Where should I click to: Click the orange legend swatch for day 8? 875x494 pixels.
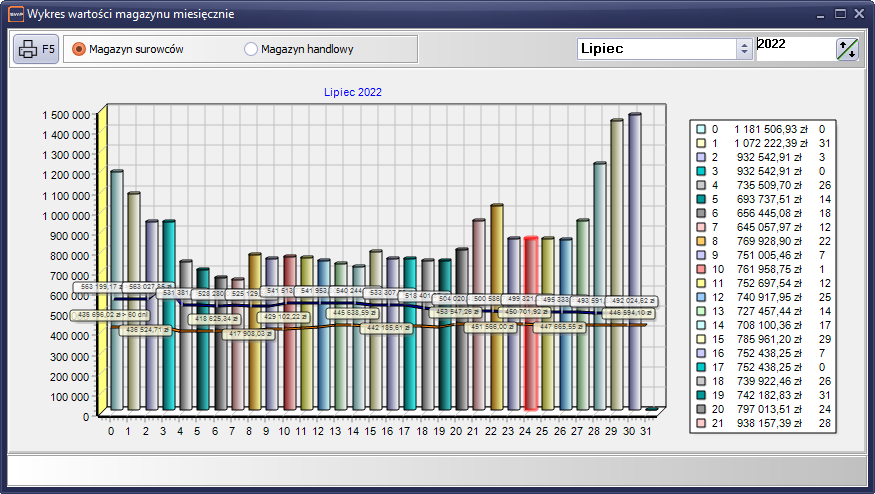tap(701, 241)
